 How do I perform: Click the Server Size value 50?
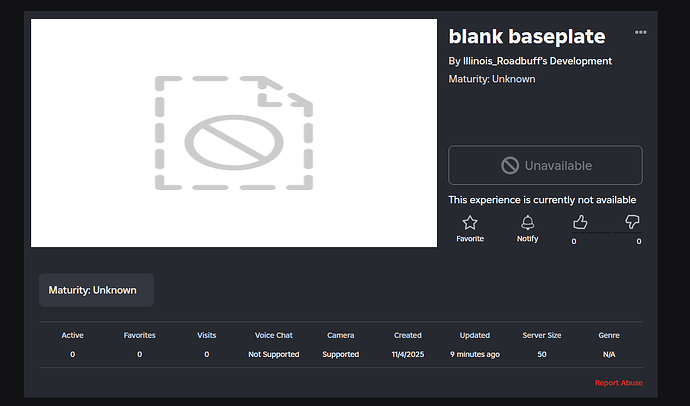point(541,354)
